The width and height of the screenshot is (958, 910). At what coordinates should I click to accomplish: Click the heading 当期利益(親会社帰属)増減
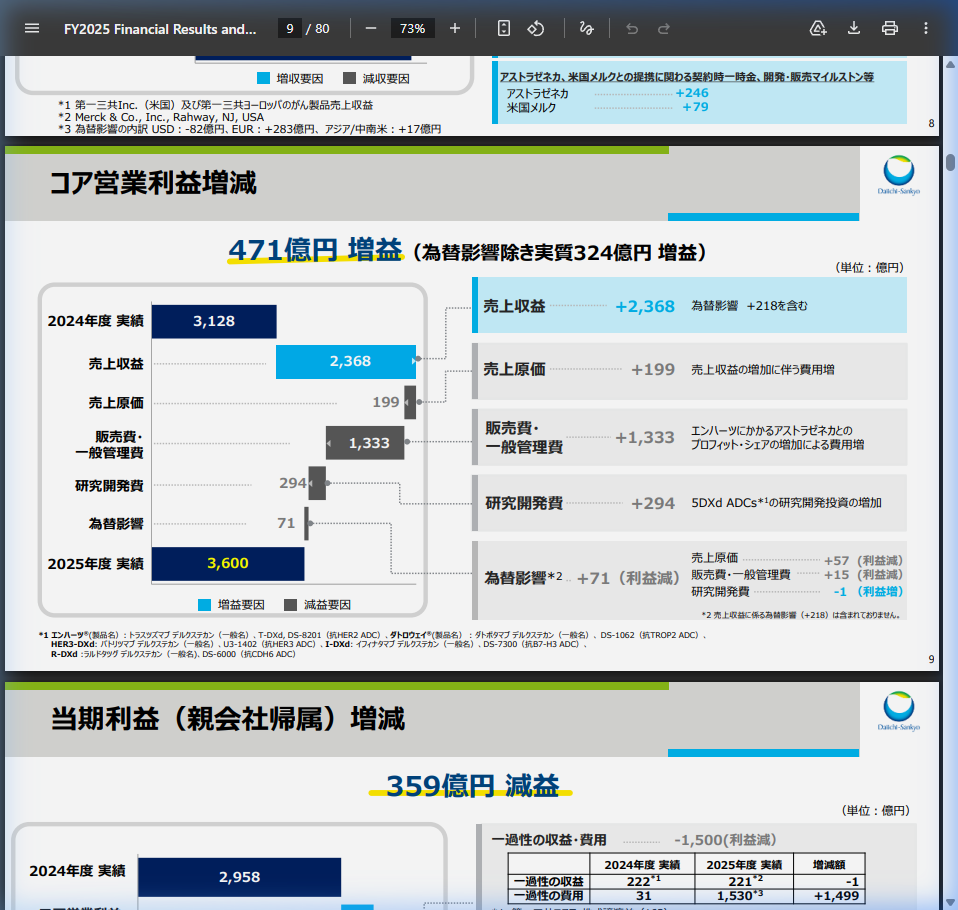[x=227, y=719]
